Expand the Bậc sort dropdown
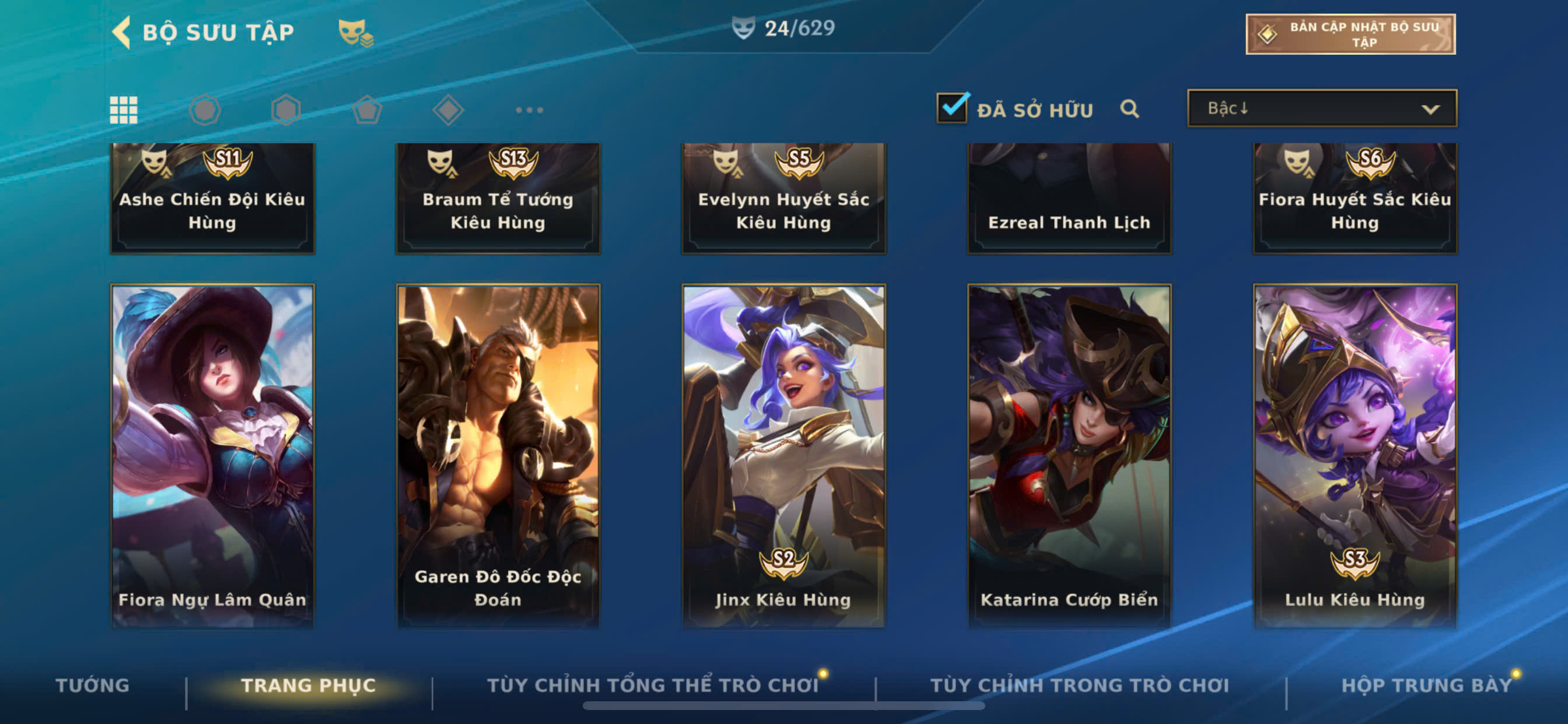The height and width of the screenshot is (724, 1568). click(1321, 108)
